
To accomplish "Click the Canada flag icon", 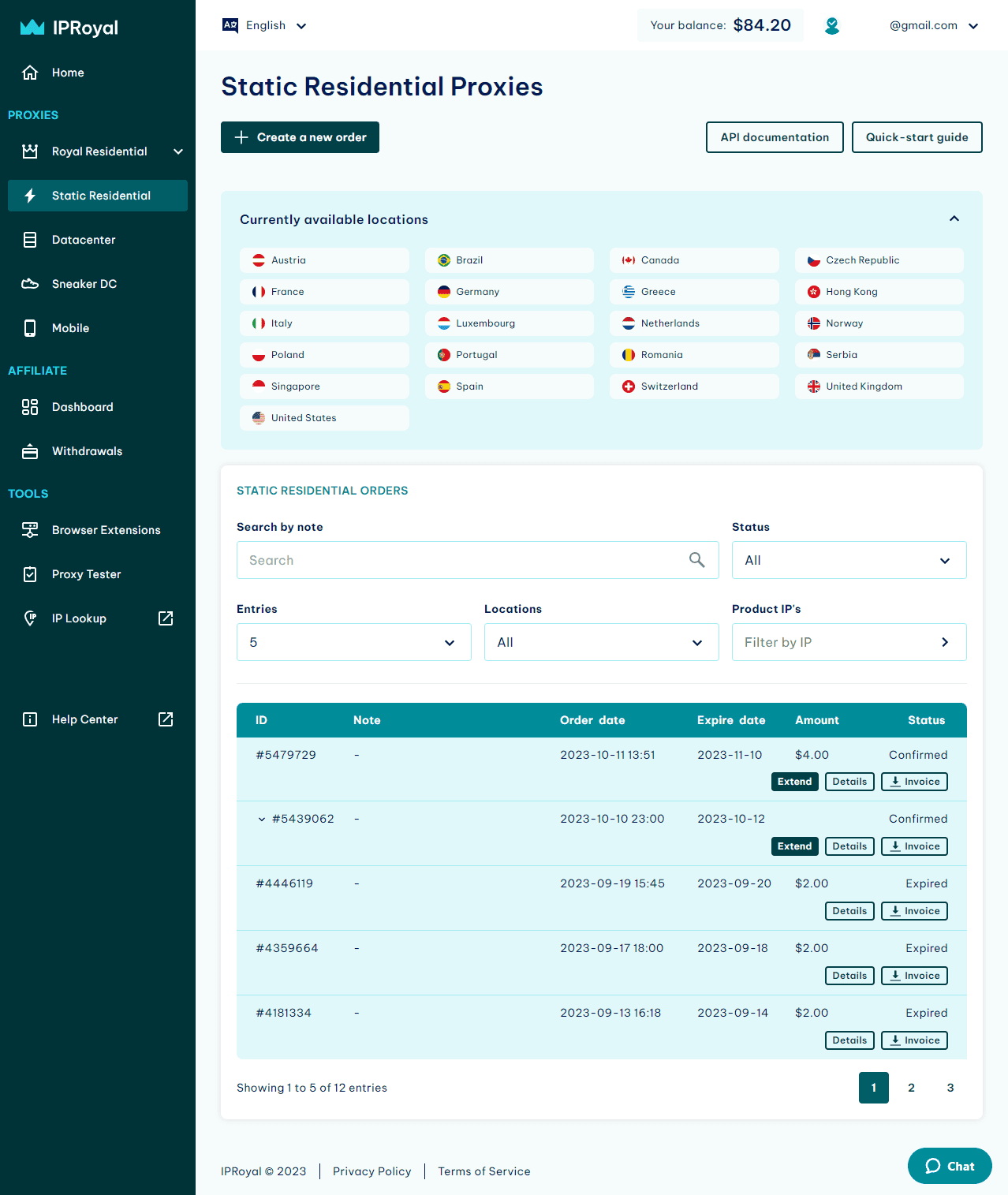I will [x=629, y=260].
